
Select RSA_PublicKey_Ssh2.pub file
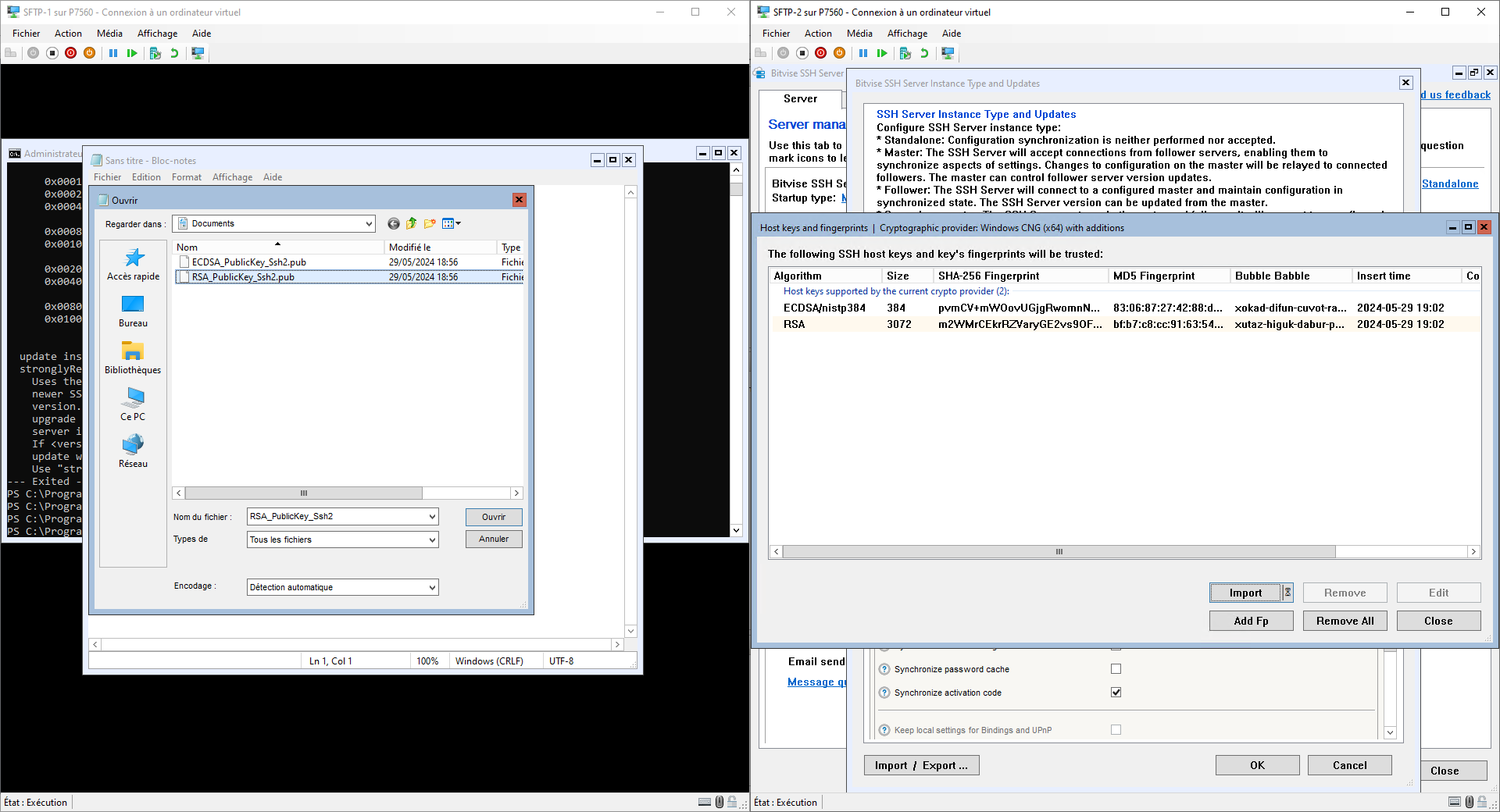[243, 277]
